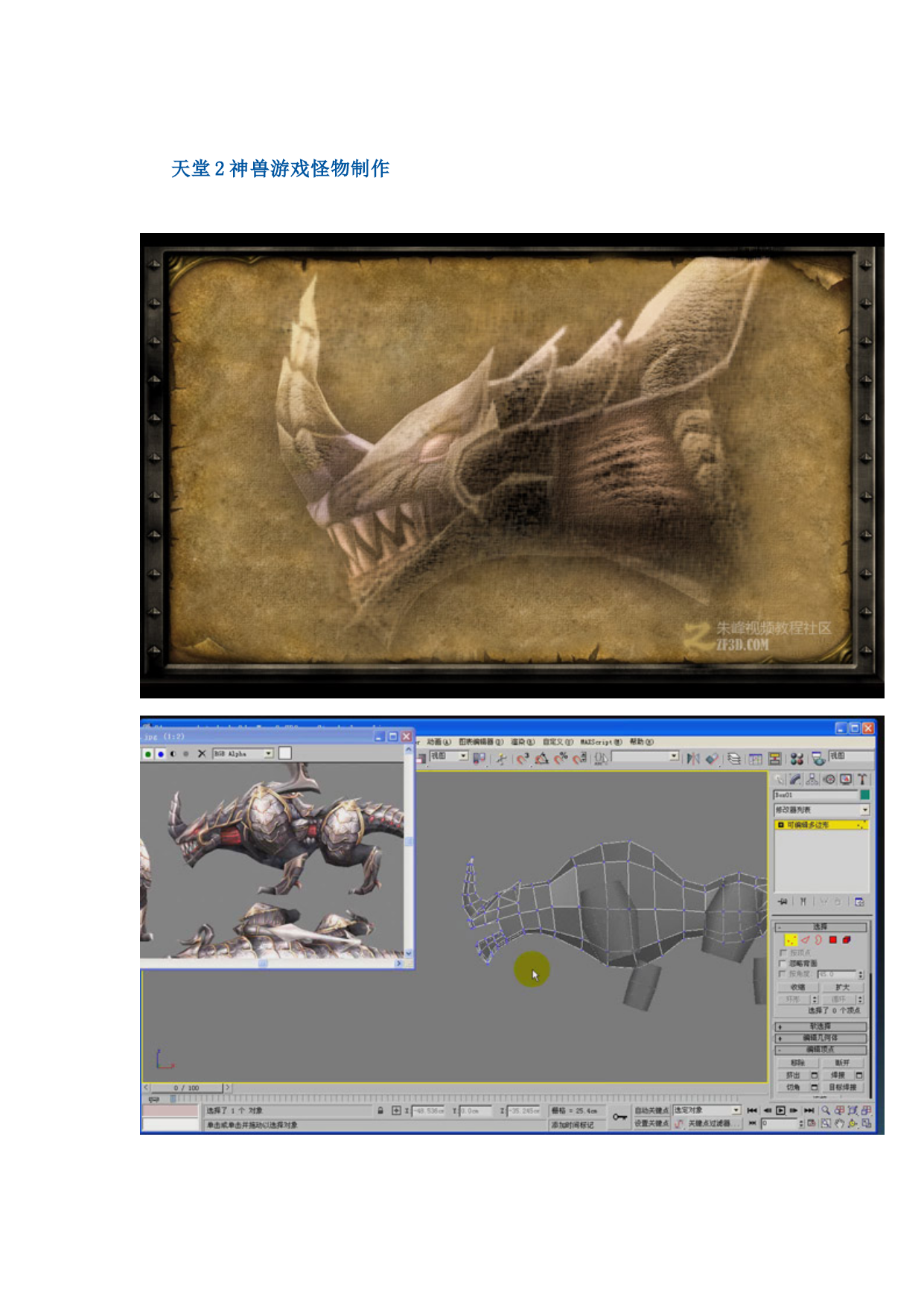Open the MAXScript menu
The height and width of the screenshot is (1306, 924).
tap(601, 742)
